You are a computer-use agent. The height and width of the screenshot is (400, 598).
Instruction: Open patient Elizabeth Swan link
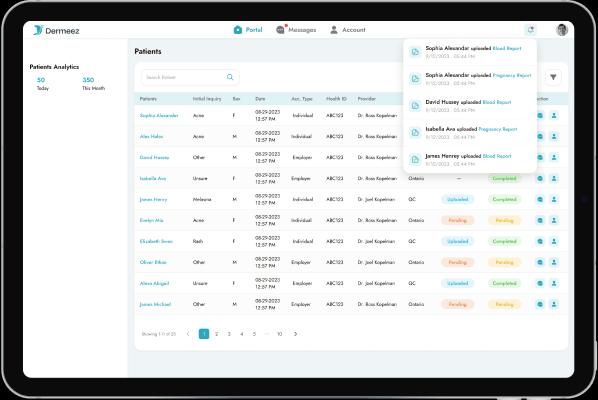coord(156,241)
